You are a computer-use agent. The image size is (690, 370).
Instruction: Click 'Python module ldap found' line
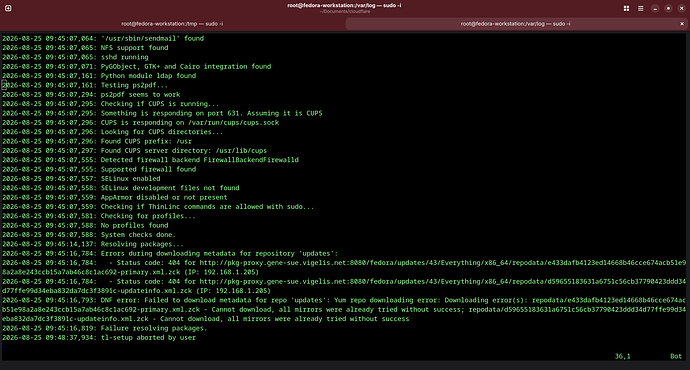pos(99,76)
